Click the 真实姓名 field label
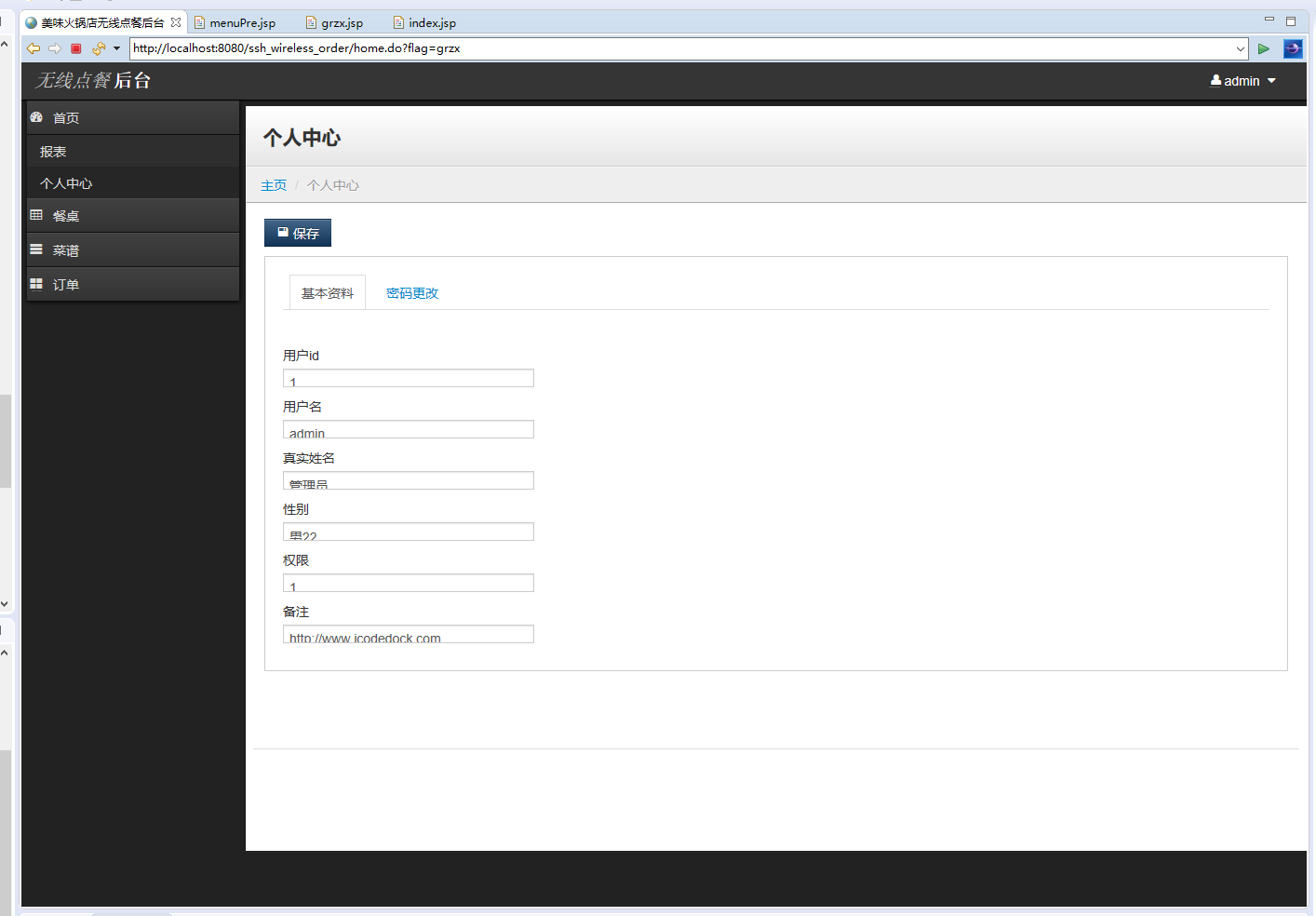Image resolution: width=1316 pixels, height=916 pixels. (309, 458)
